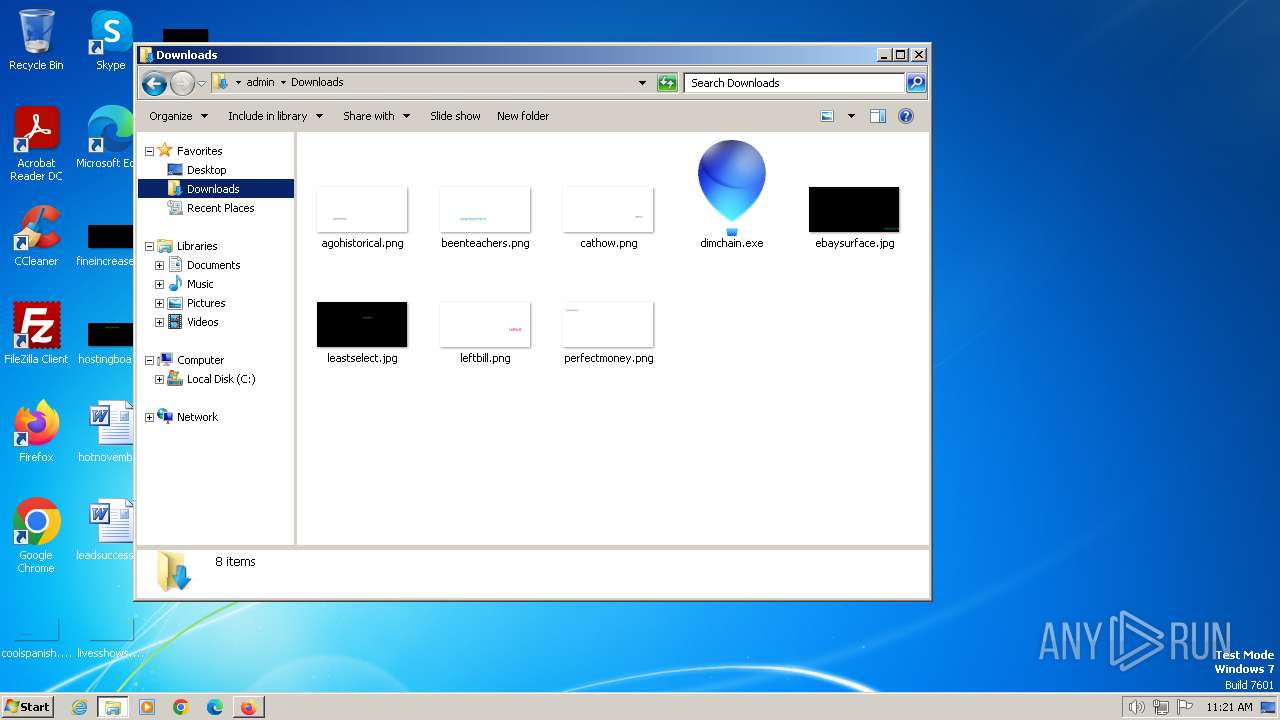Expand the Network node
1280x720 pixels.
[150, 418]
